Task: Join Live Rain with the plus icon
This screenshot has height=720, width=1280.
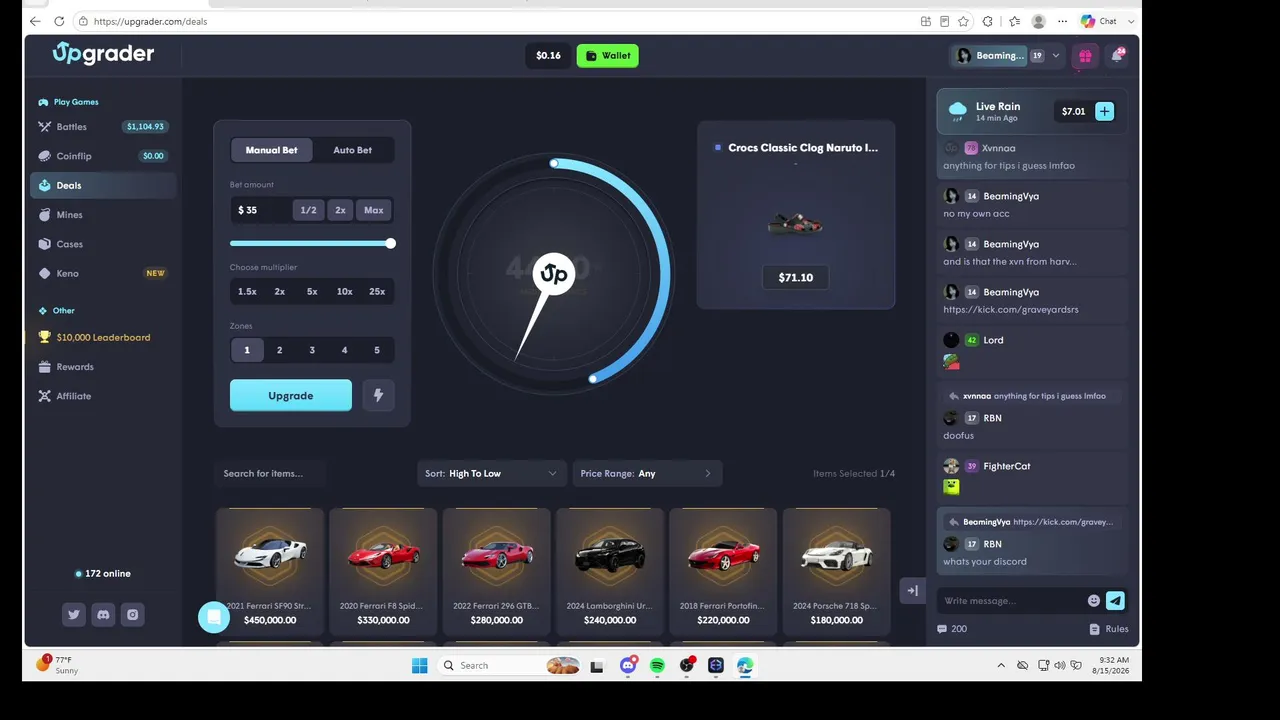Action: click(x=1104, y=111)
